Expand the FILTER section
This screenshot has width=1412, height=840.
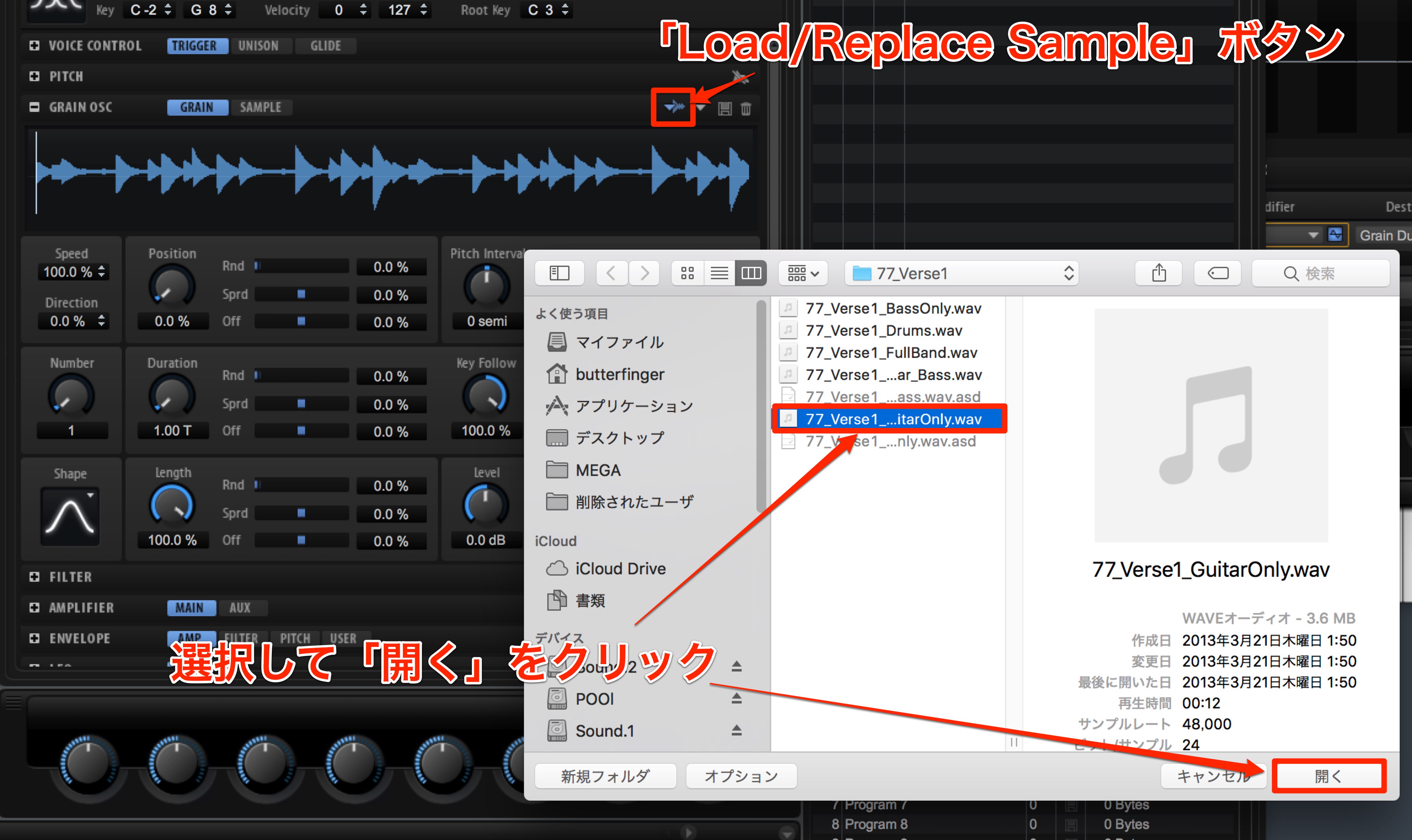[x=34, y=577]
